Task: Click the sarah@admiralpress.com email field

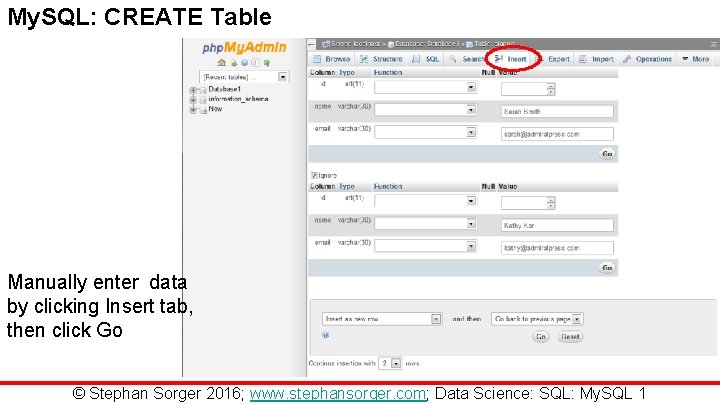Action: pyautogui.click(x=557, y=134)
